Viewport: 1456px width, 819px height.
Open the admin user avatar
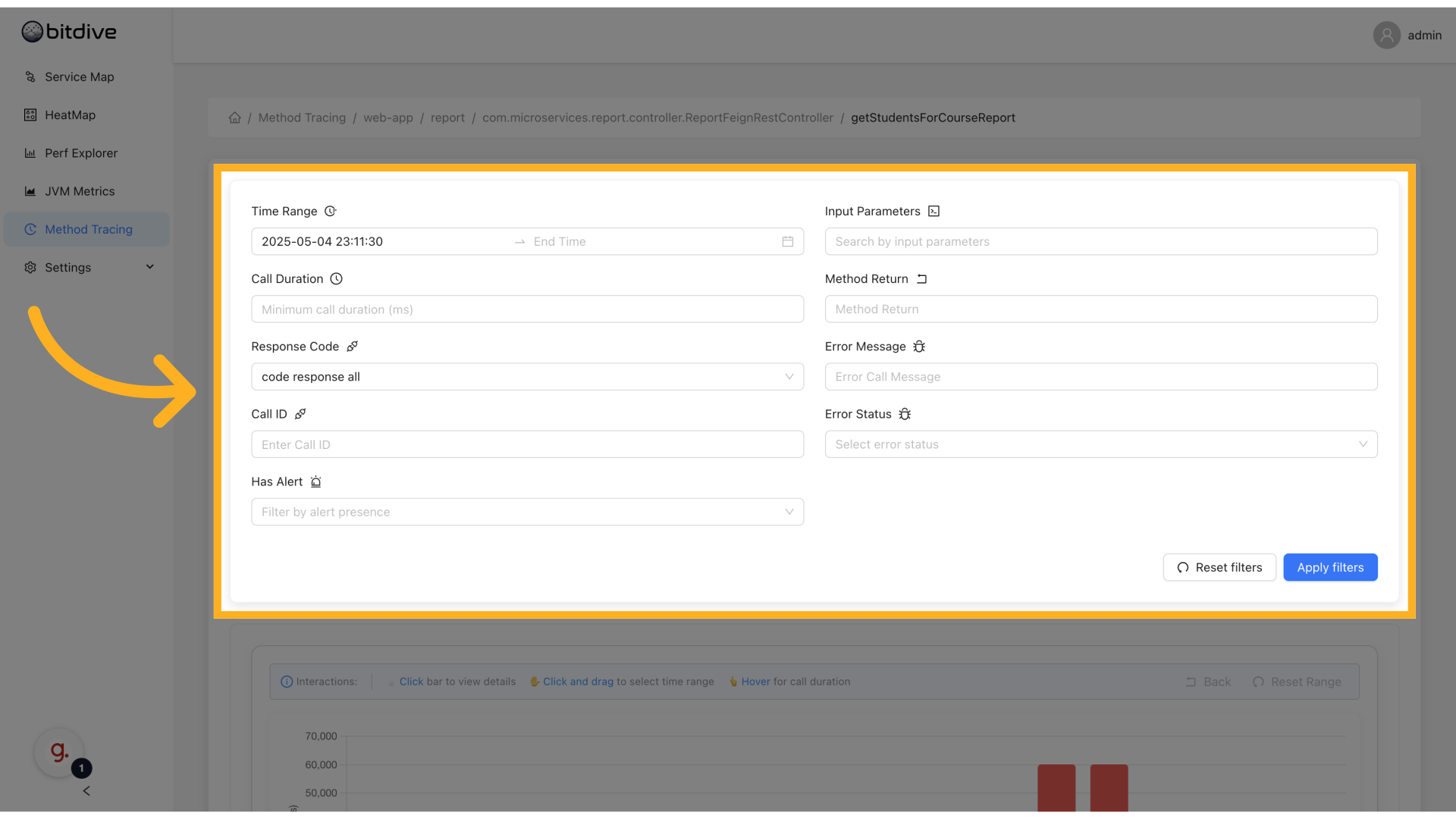(x=1386, y=35)
